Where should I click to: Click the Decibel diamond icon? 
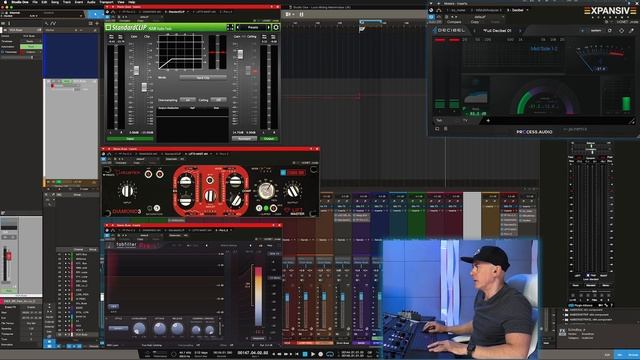621,31
